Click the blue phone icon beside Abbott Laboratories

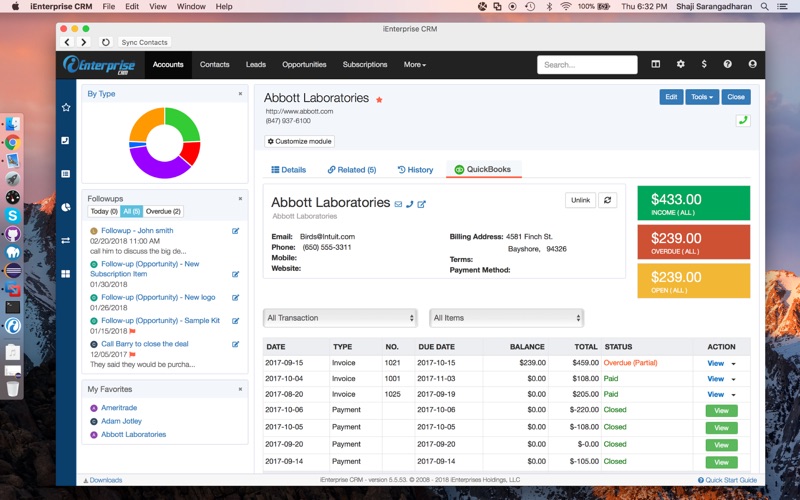coord(410,204)
